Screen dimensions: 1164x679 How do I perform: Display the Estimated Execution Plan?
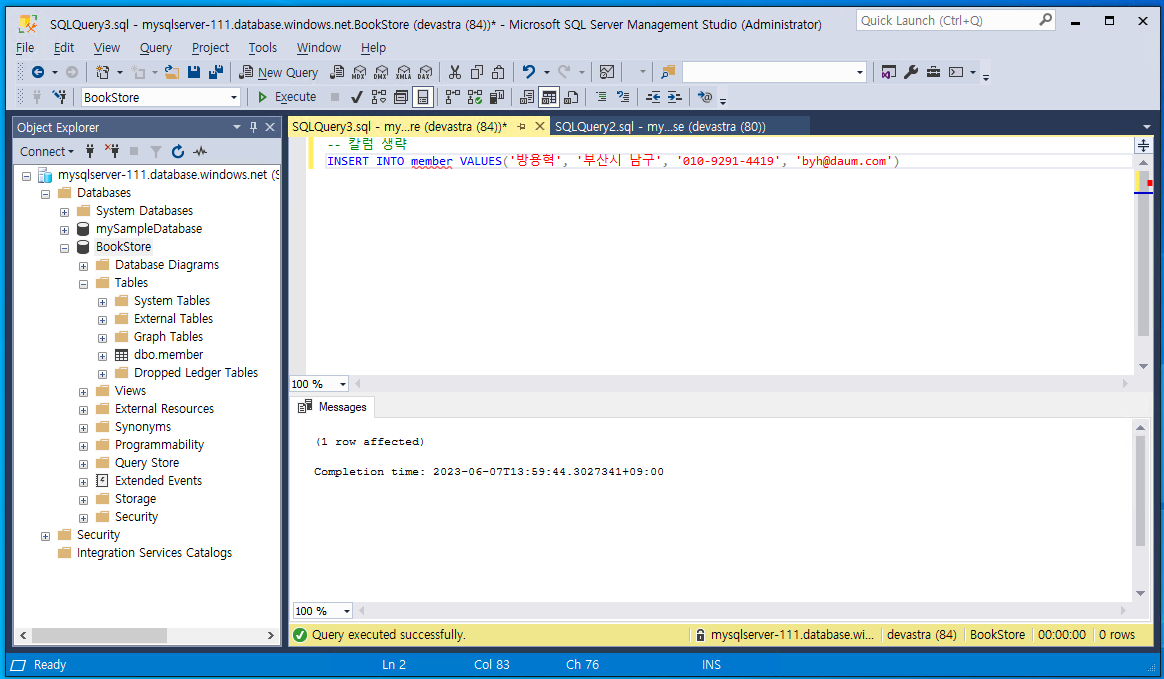coord(379,97)
